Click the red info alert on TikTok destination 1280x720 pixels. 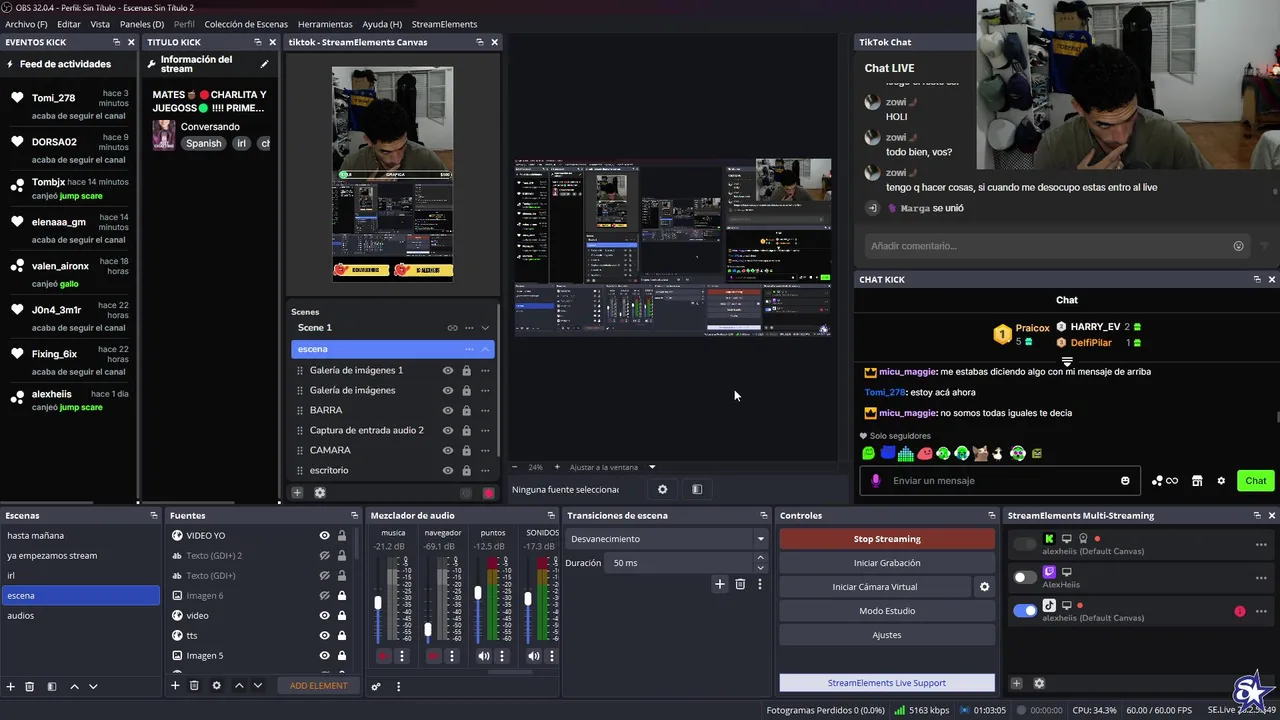tap(1240, 611)
